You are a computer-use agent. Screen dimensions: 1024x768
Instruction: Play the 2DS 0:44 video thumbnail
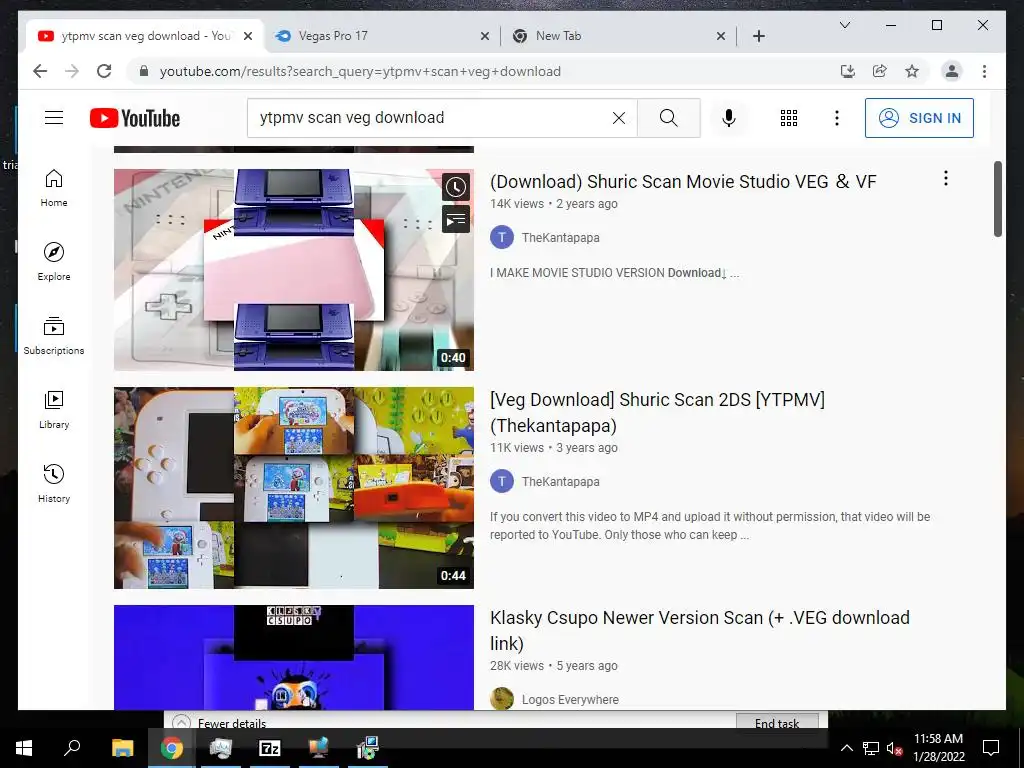pos(294,488)
